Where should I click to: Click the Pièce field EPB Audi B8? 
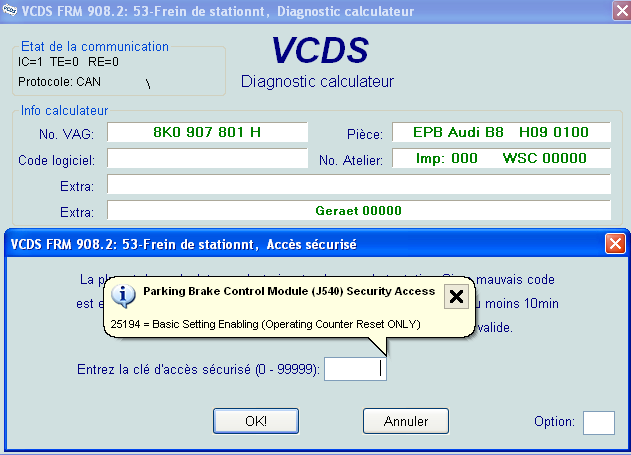500,133
